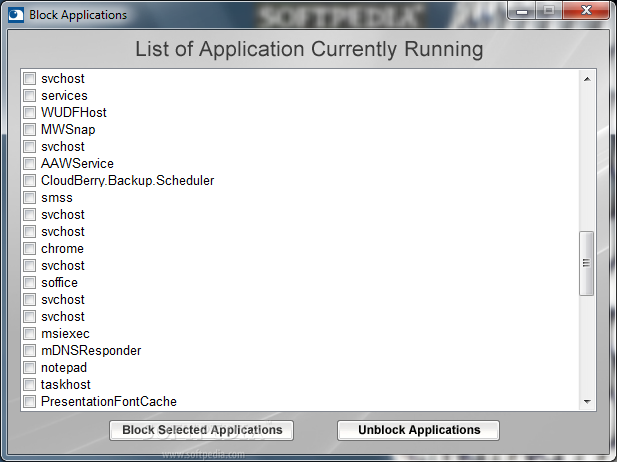Enable the AAWService checkbox
Screen dimensions: 617x462
29,163
